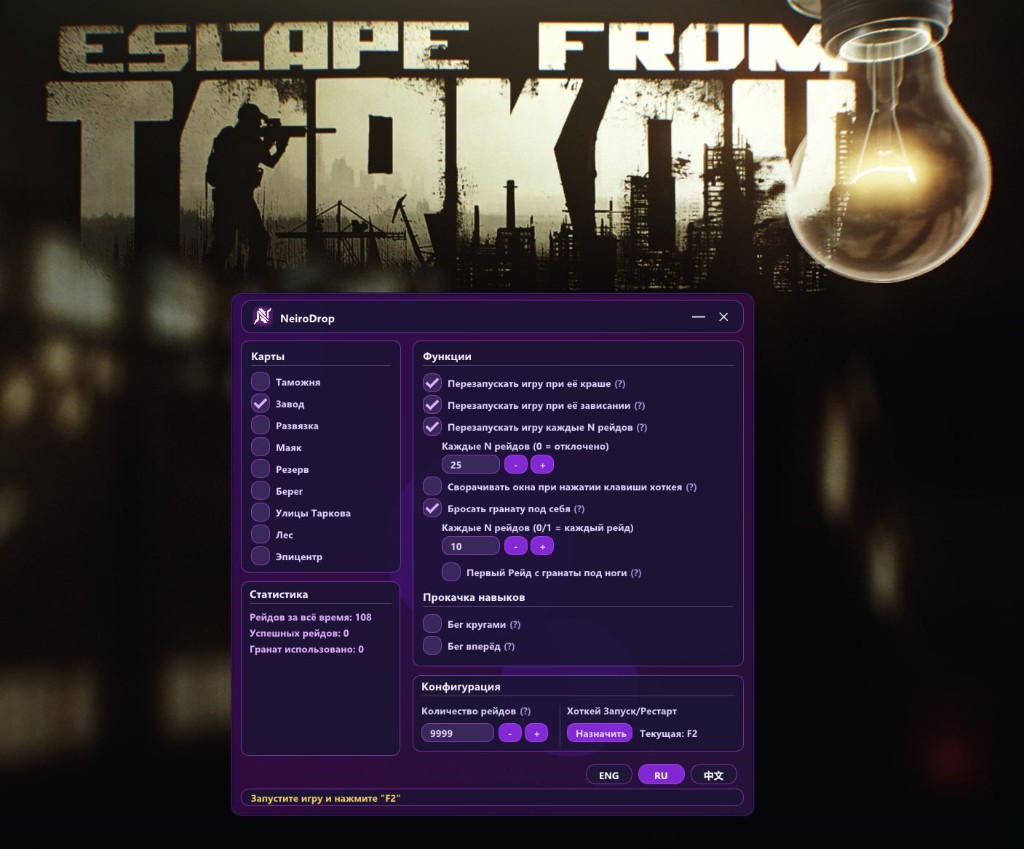The width and height of the screenshot is (1024, 849).
Task: Toggle restart game on freeze option
Action: click(432, 405)
